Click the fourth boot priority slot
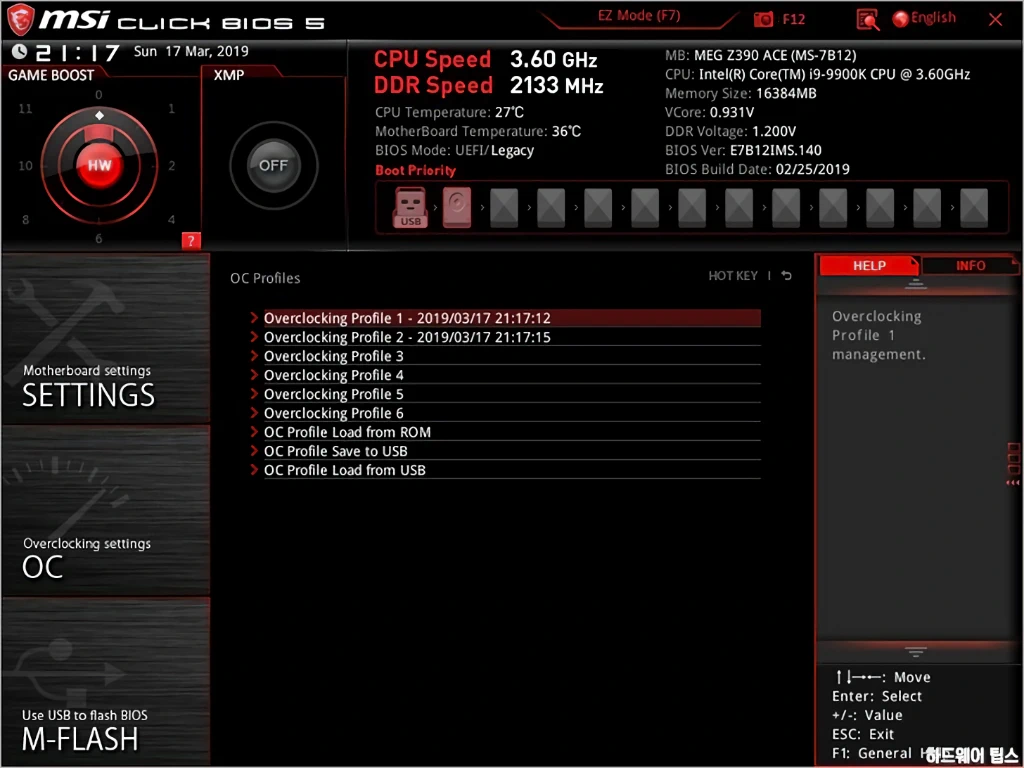The image size is (1024, 768). coord(551,207)
